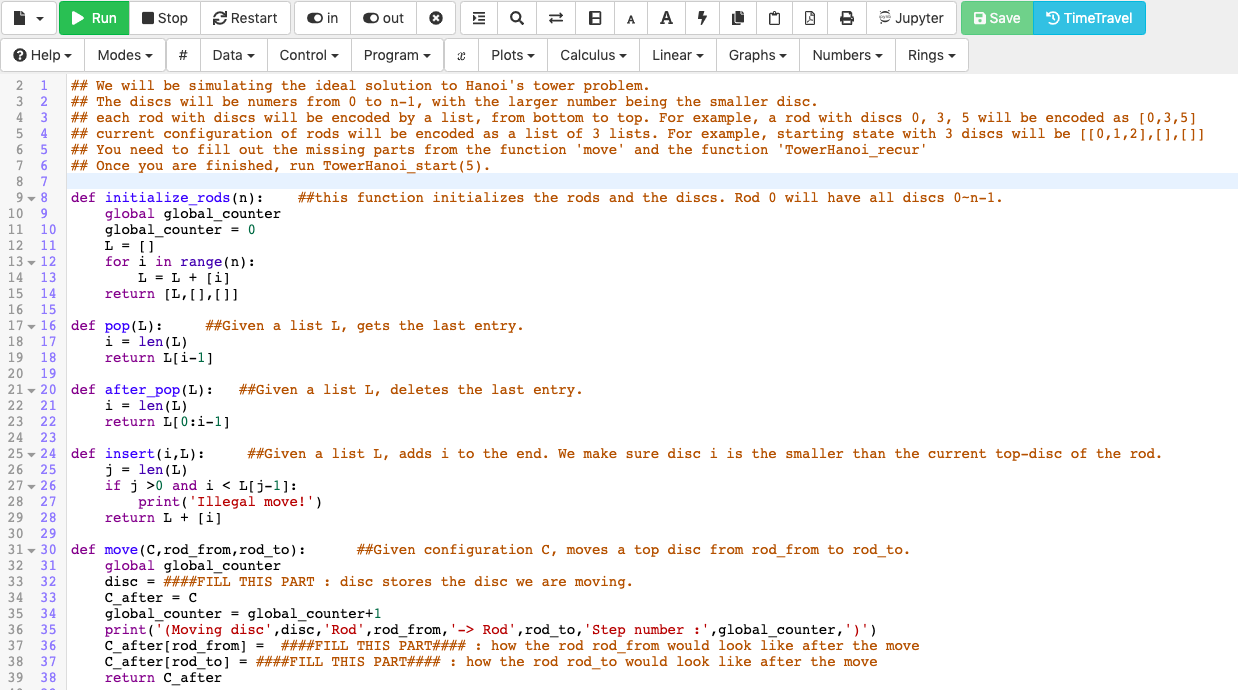1238x690 pixels.
Task: Open the Jupyter kernel selector
Action: pos(911,18)
